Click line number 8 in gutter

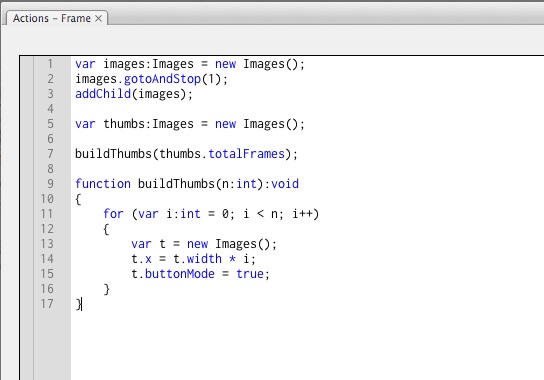click(x=50, y=169)
